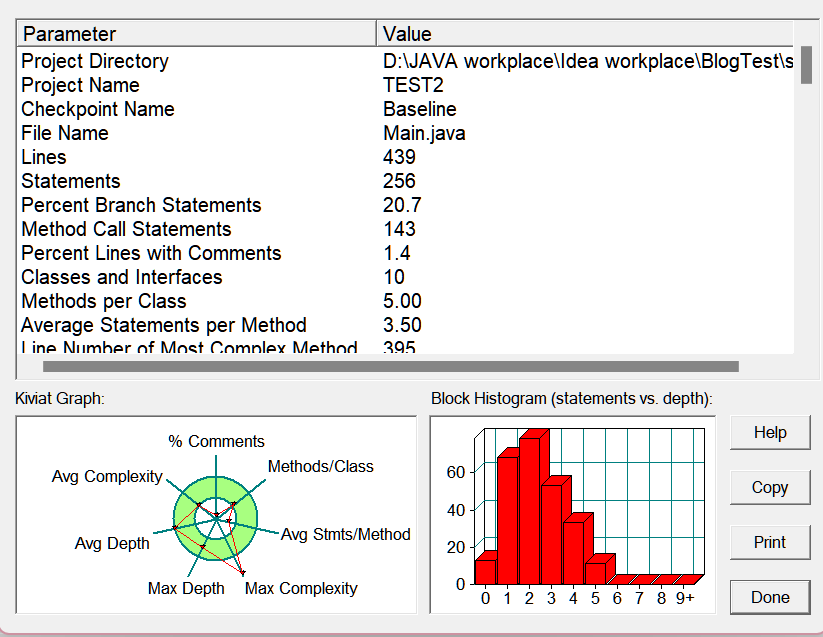Click the Print button
Viewport: 823px width, 637px height.
(x=770, y=542)
